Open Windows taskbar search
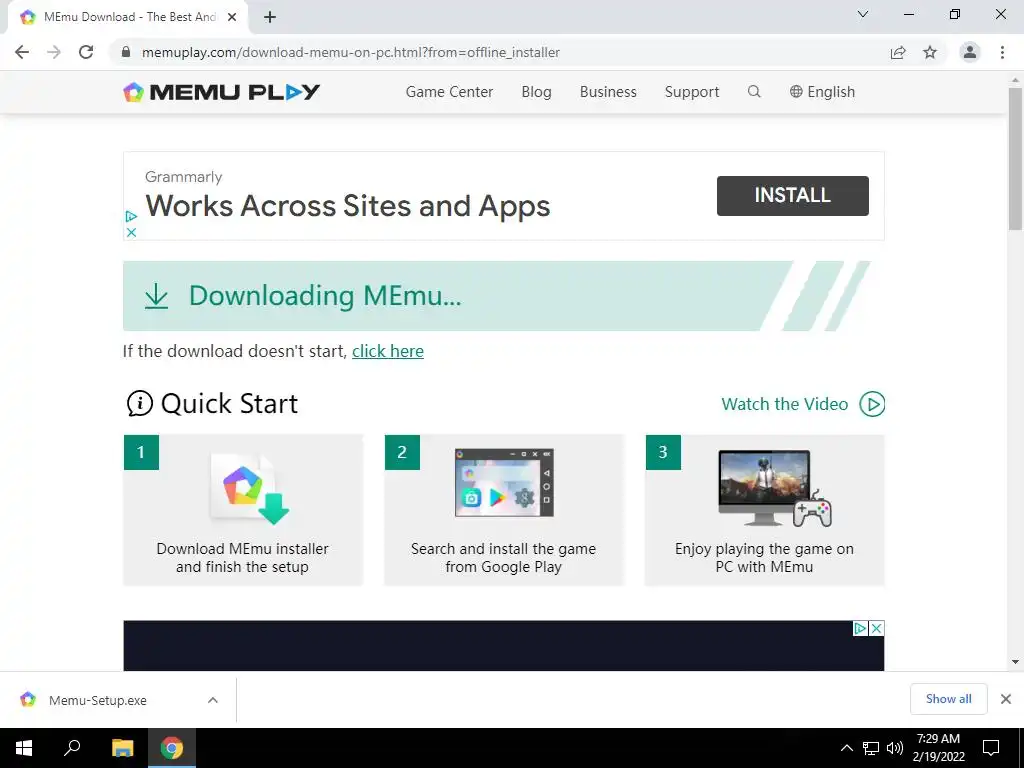The image size is (1024, 768). (x=72, y=748)
